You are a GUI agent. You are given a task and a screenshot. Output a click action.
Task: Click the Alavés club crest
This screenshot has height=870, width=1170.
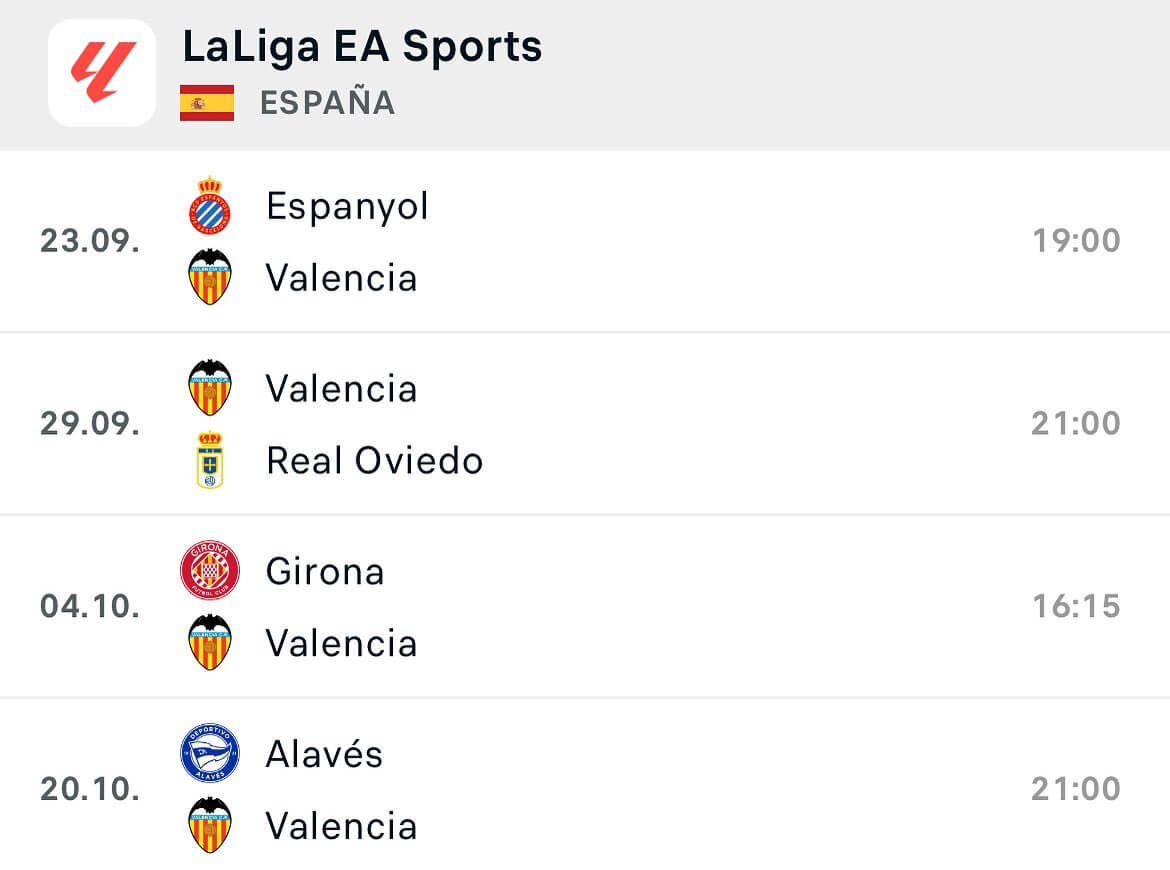210,754
